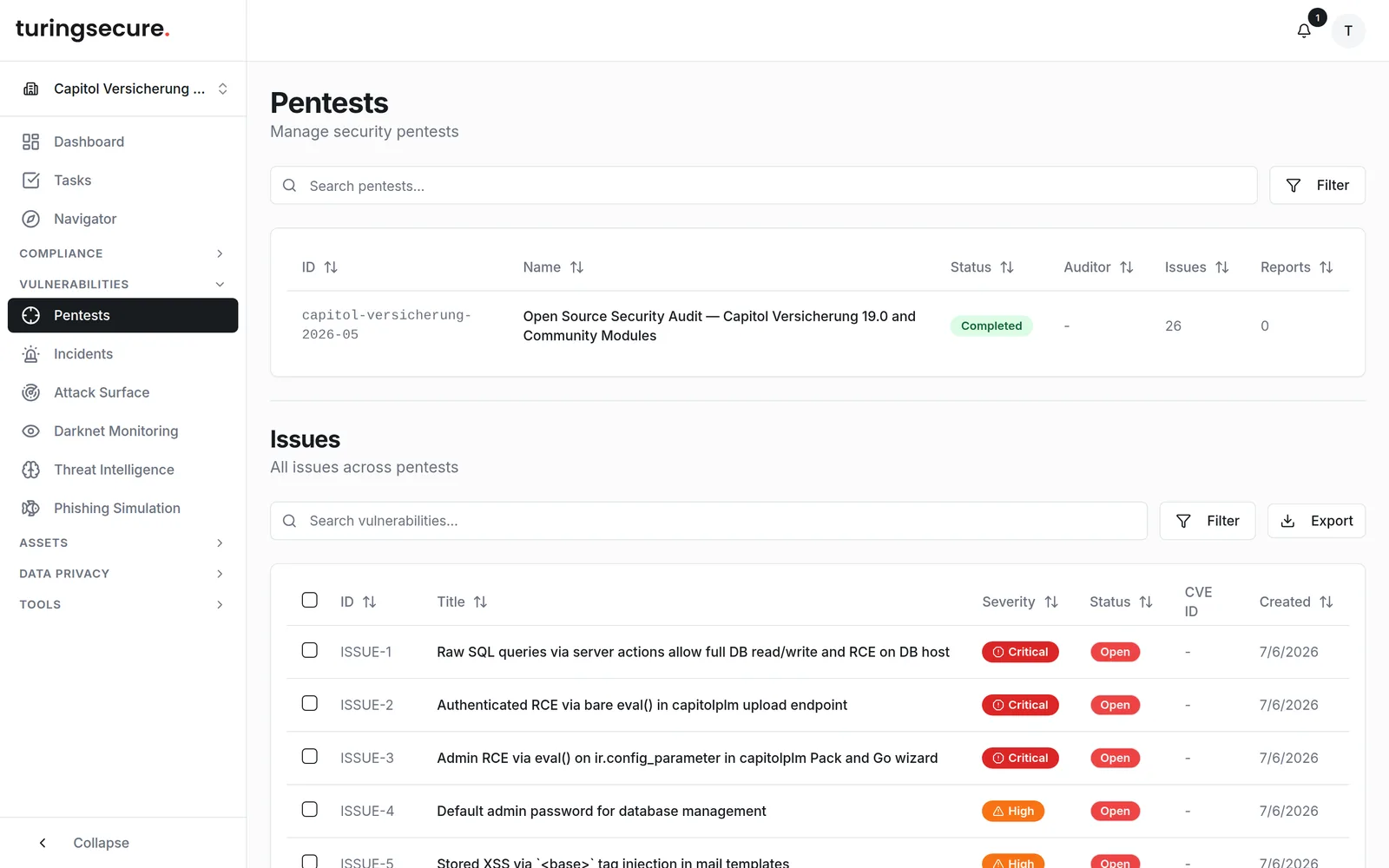This screenshot has width=1389, height=868.
Task: Collapse the VULNERABILITIES section
Action: (x=122, y=284)
